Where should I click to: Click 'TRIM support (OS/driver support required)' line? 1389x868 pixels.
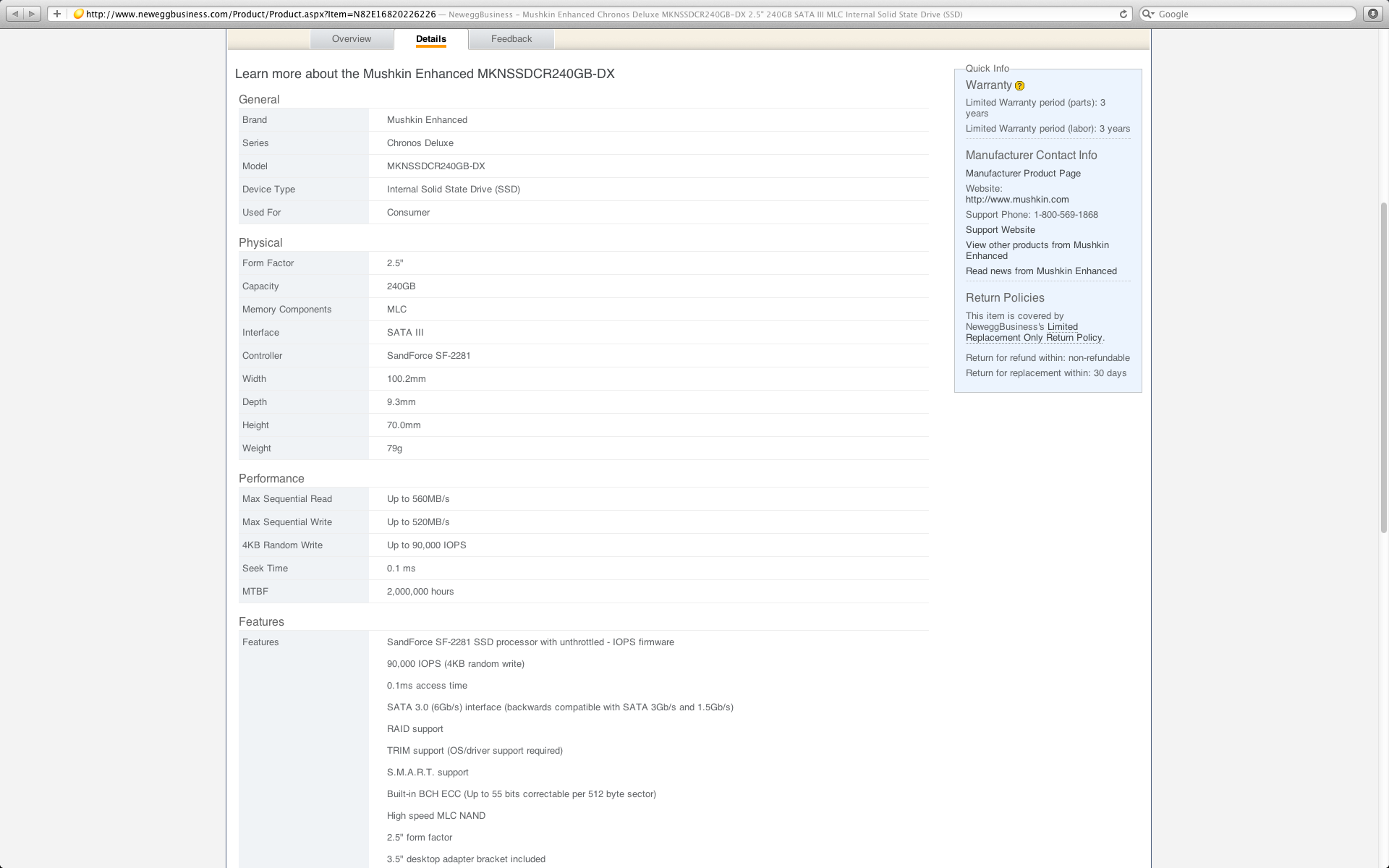tap(475, 751)
